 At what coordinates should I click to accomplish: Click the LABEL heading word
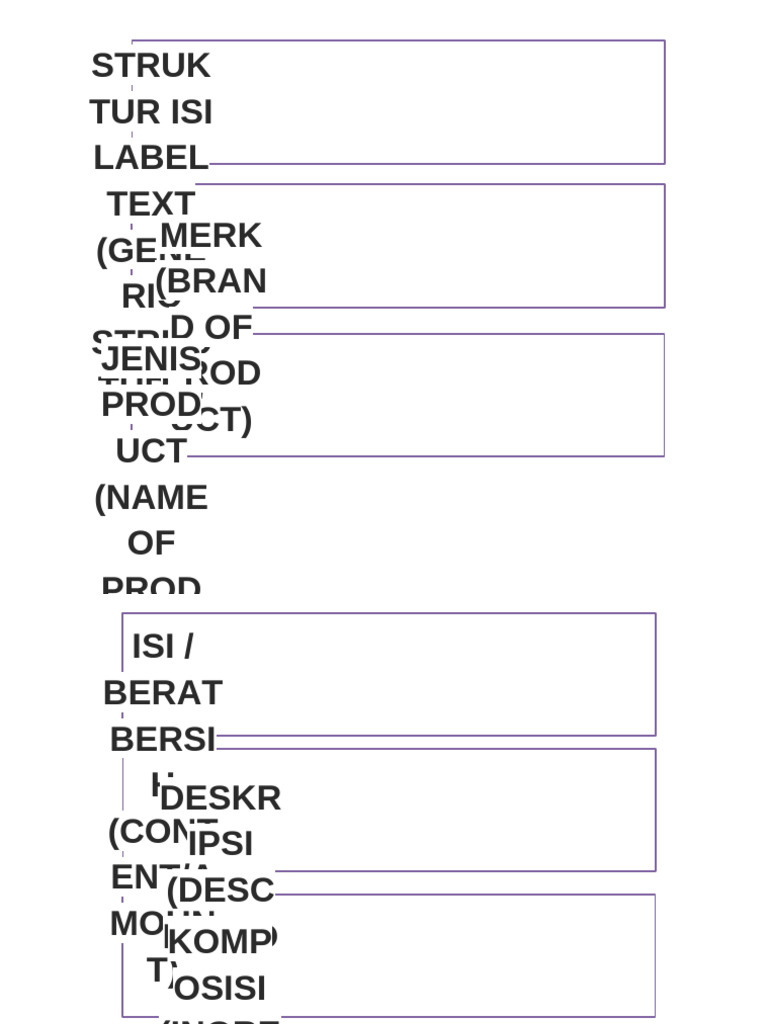(151, 158)
